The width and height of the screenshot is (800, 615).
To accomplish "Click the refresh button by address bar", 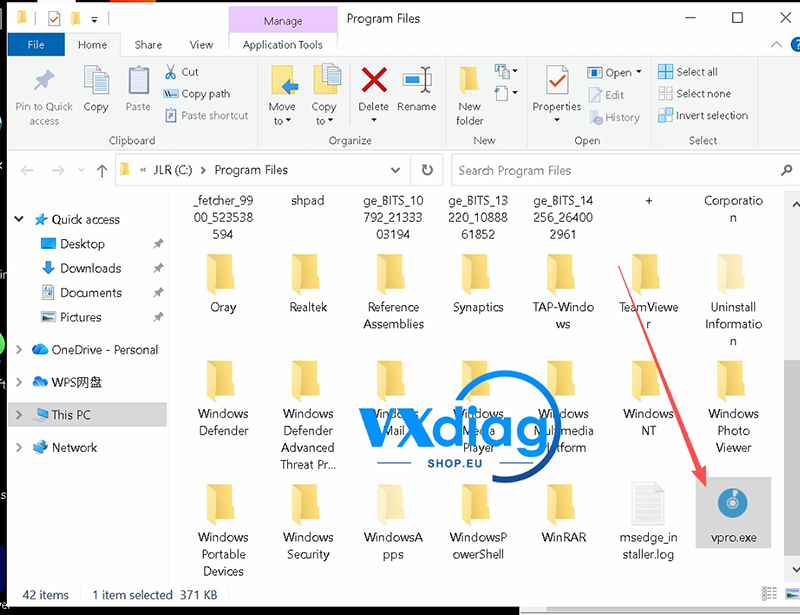I will click(427, 170).
